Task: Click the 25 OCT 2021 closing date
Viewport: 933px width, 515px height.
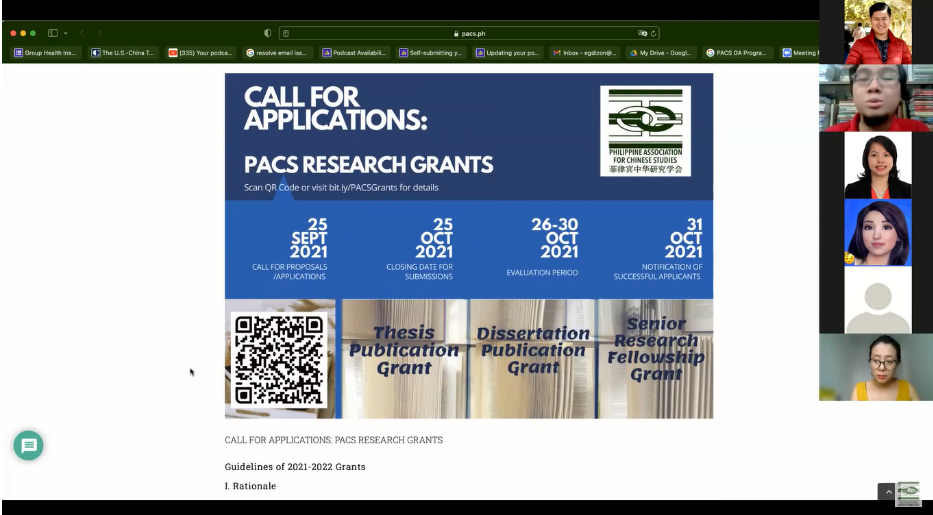Action: pos(434,238)
